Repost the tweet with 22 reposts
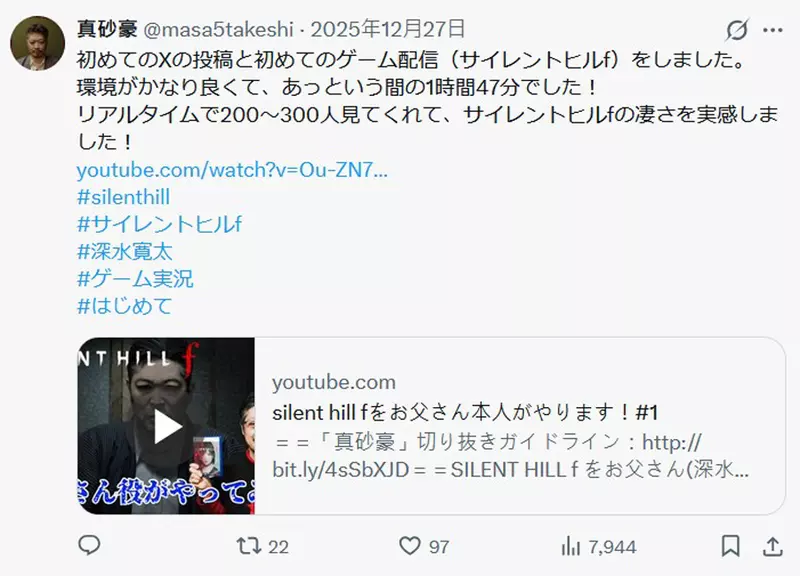The image size is (800, 576). coord(262,546)
